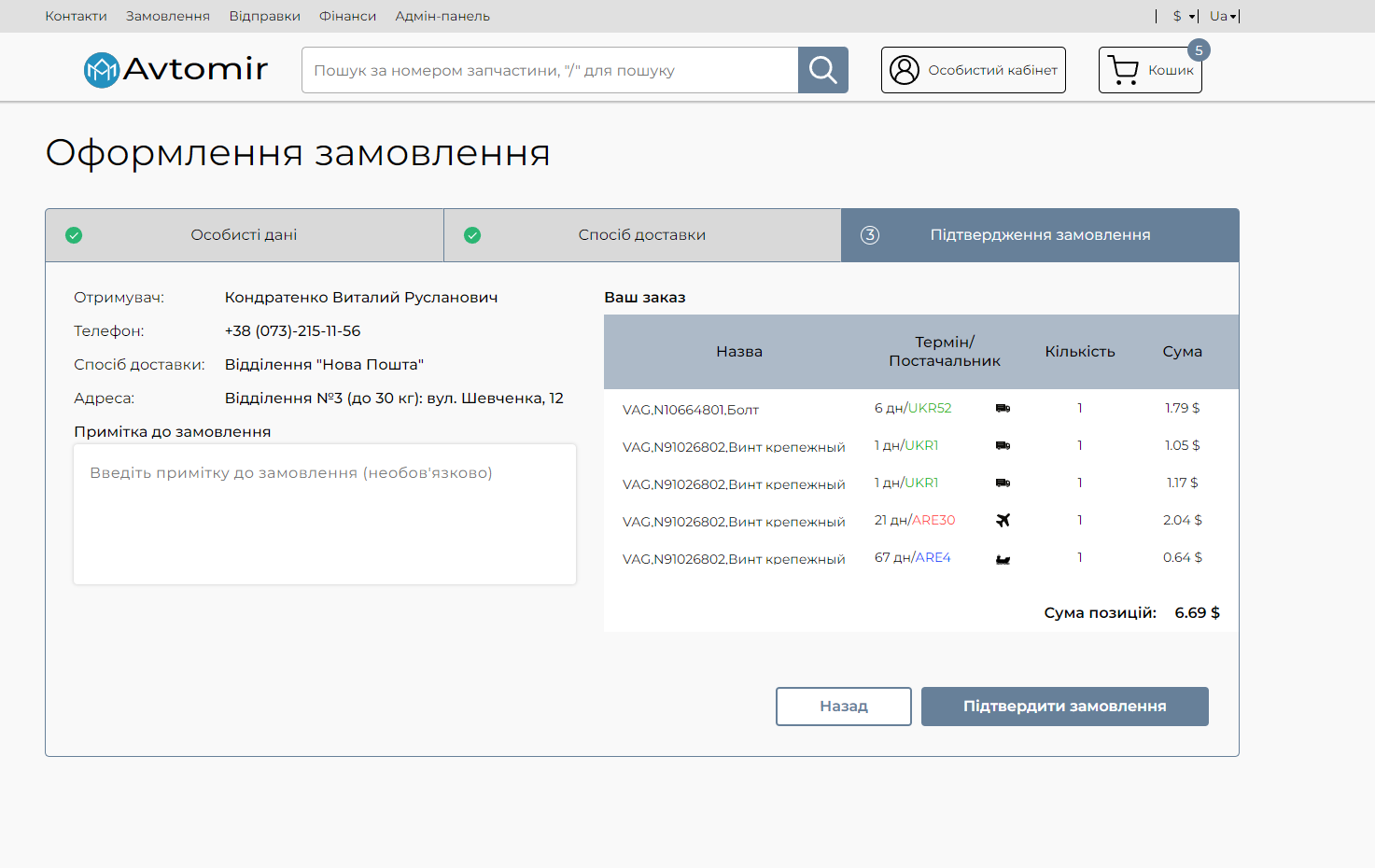The height and width of the screenshot is (868, 1375).
Task: Click the user profile icon
Action: point(905,70)
